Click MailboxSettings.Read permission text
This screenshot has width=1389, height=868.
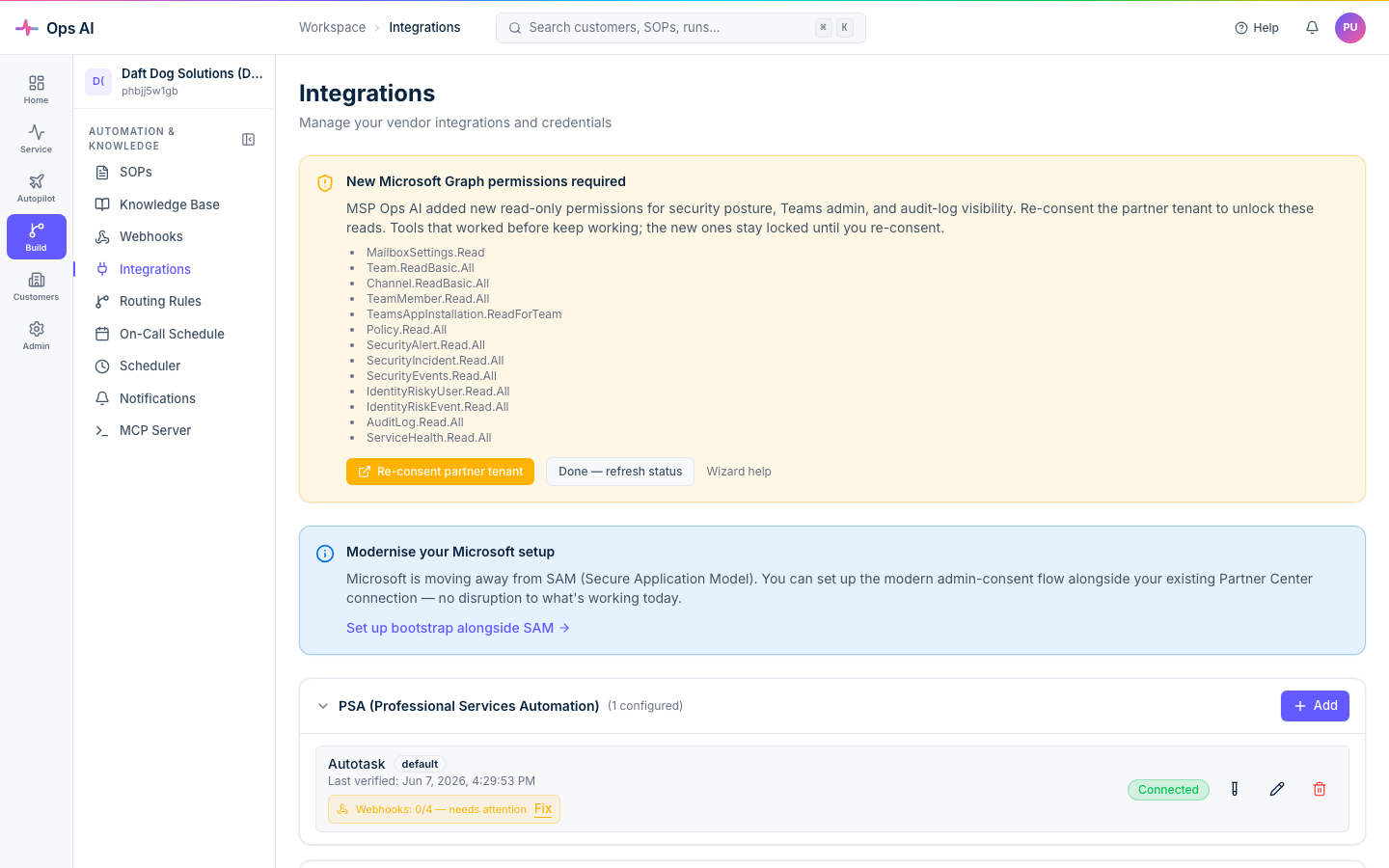pos(425,253)
